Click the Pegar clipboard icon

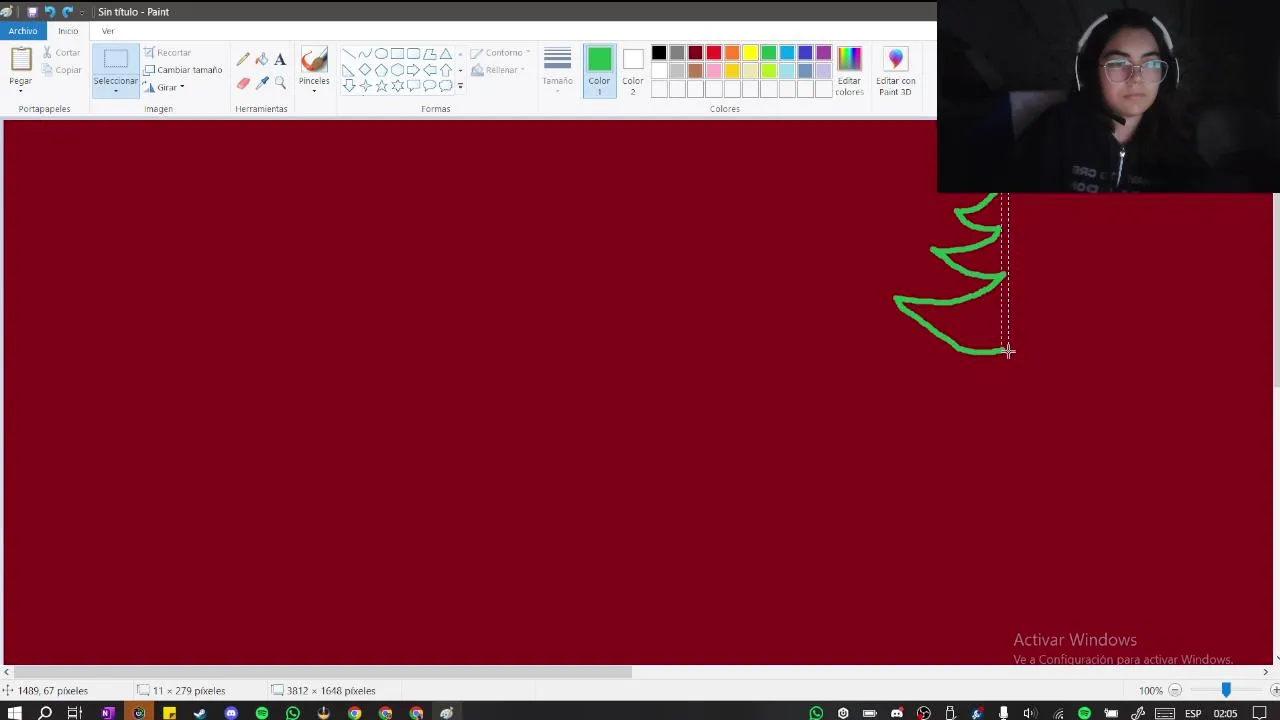tap(21, 60)
